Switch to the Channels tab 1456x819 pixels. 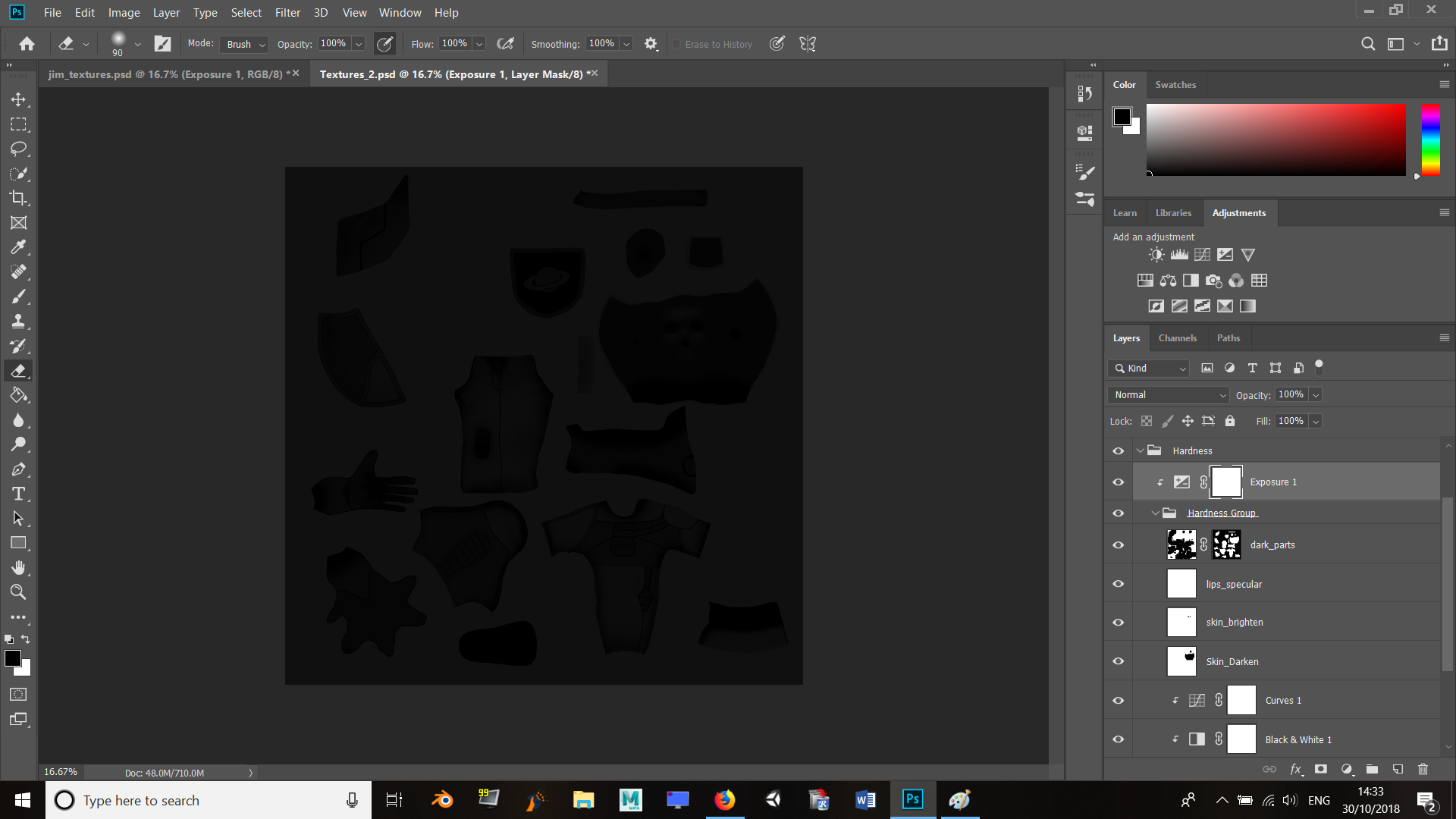1177,337
